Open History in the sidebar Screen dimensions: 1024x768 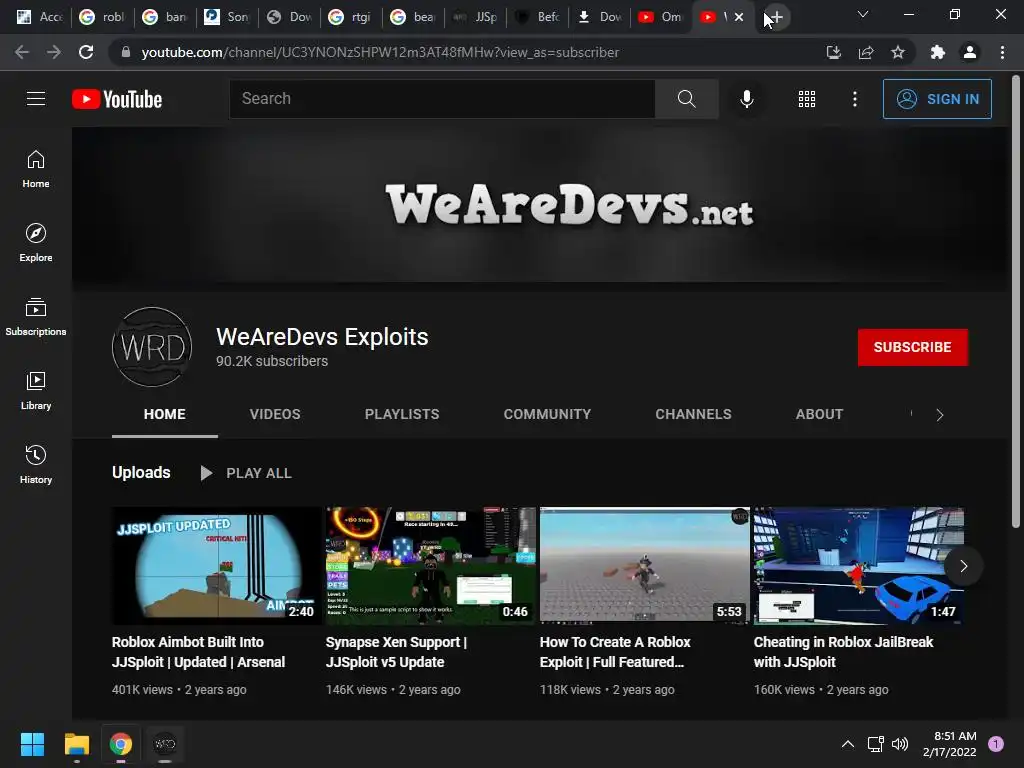pyautogui.click(x=36, y=464)
